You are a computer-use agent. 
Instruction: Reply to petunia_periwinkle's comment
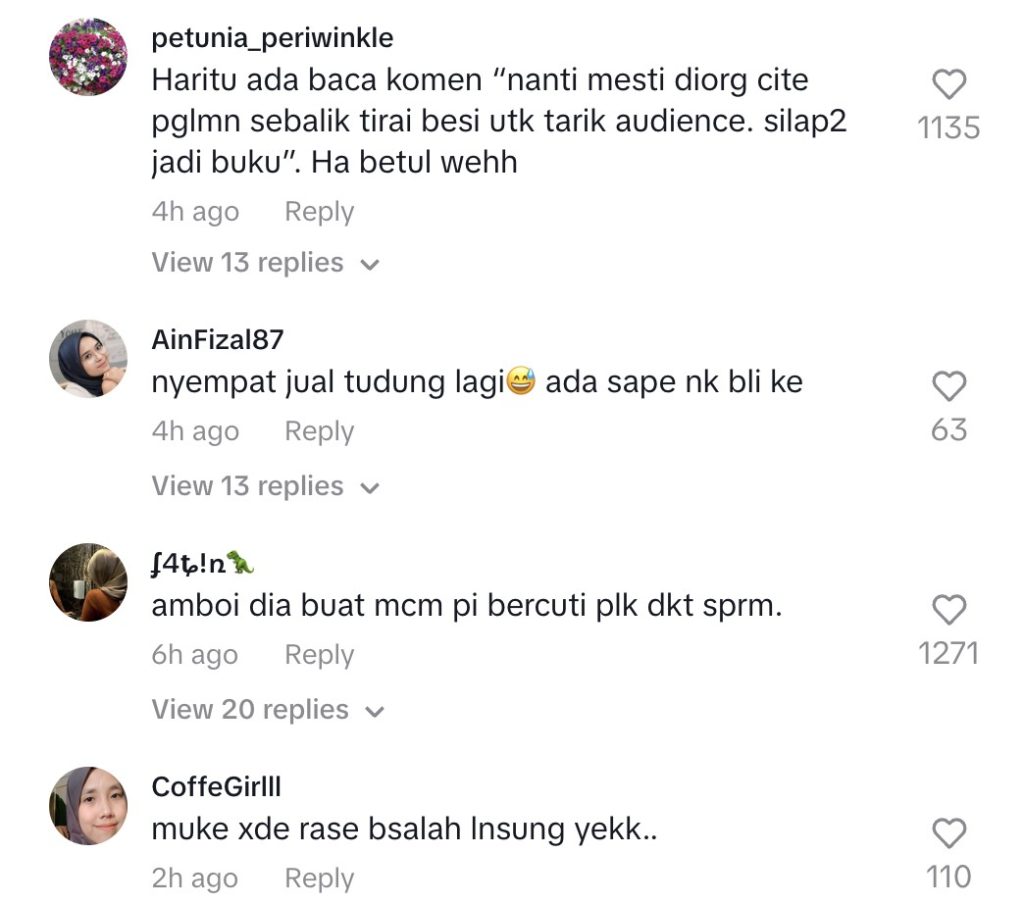pos(319,212)
